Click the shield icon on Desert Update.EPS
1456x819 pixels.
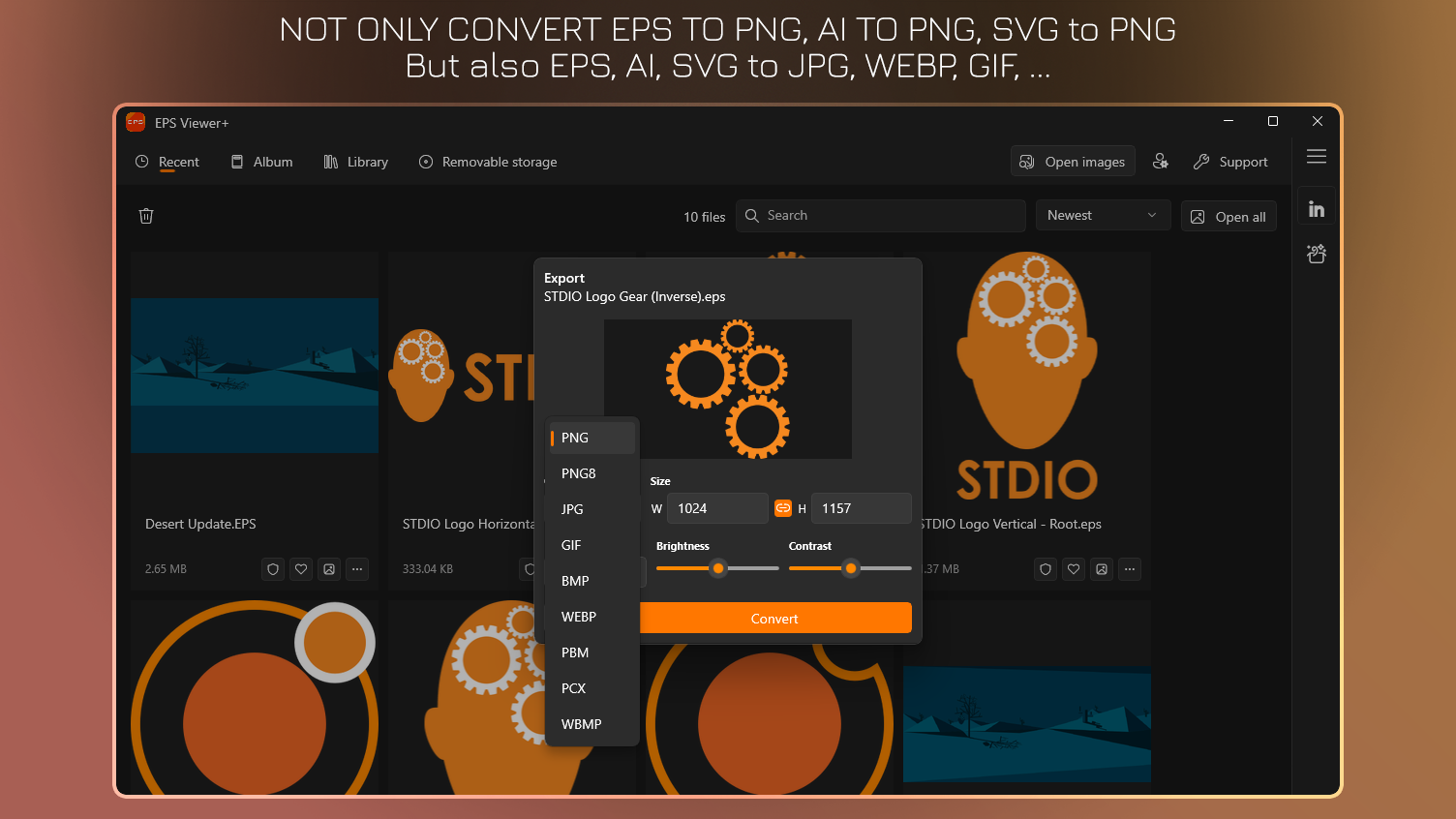(x=273, y=569)
